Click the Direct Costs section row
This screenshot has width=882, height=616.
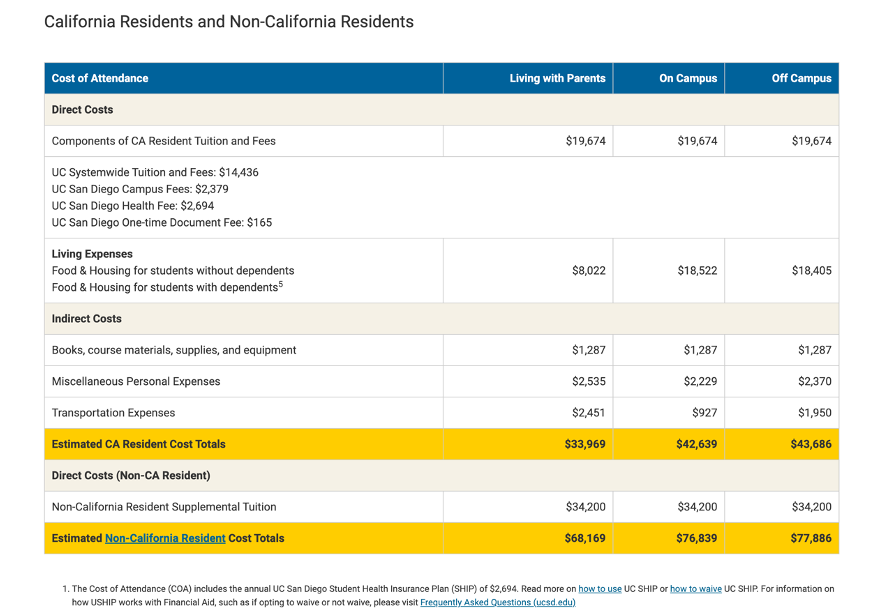(x=83, y=110)
